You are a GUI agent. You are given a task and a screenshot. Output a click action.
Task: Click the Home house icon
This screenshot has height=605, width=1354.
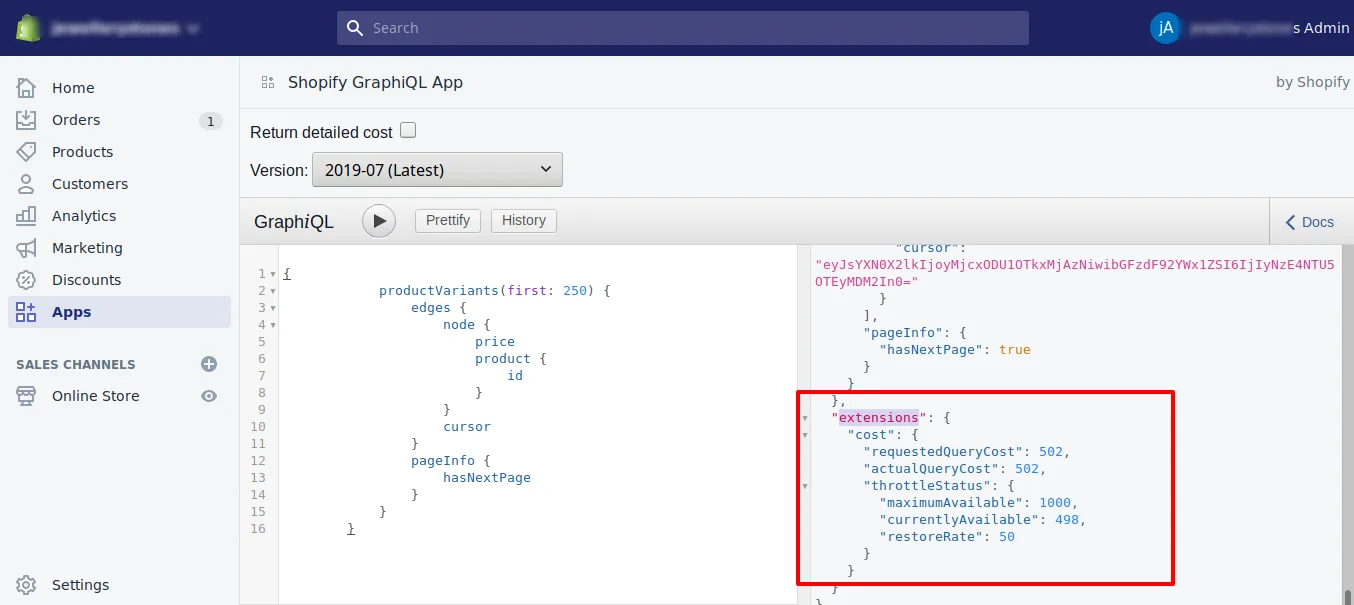27,88
